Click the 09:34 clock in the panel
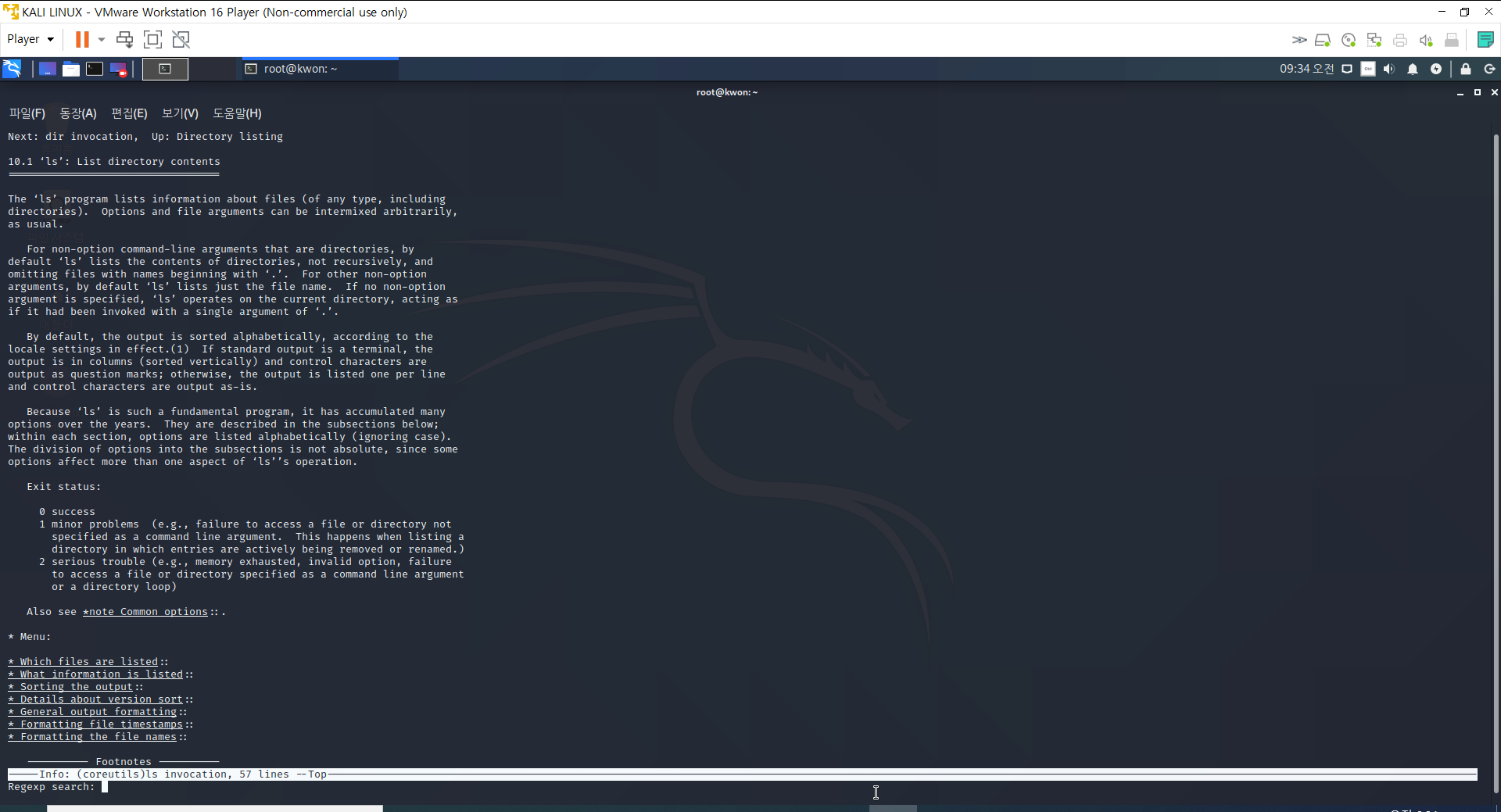The image size is (1501, 812). [1306, 69]
